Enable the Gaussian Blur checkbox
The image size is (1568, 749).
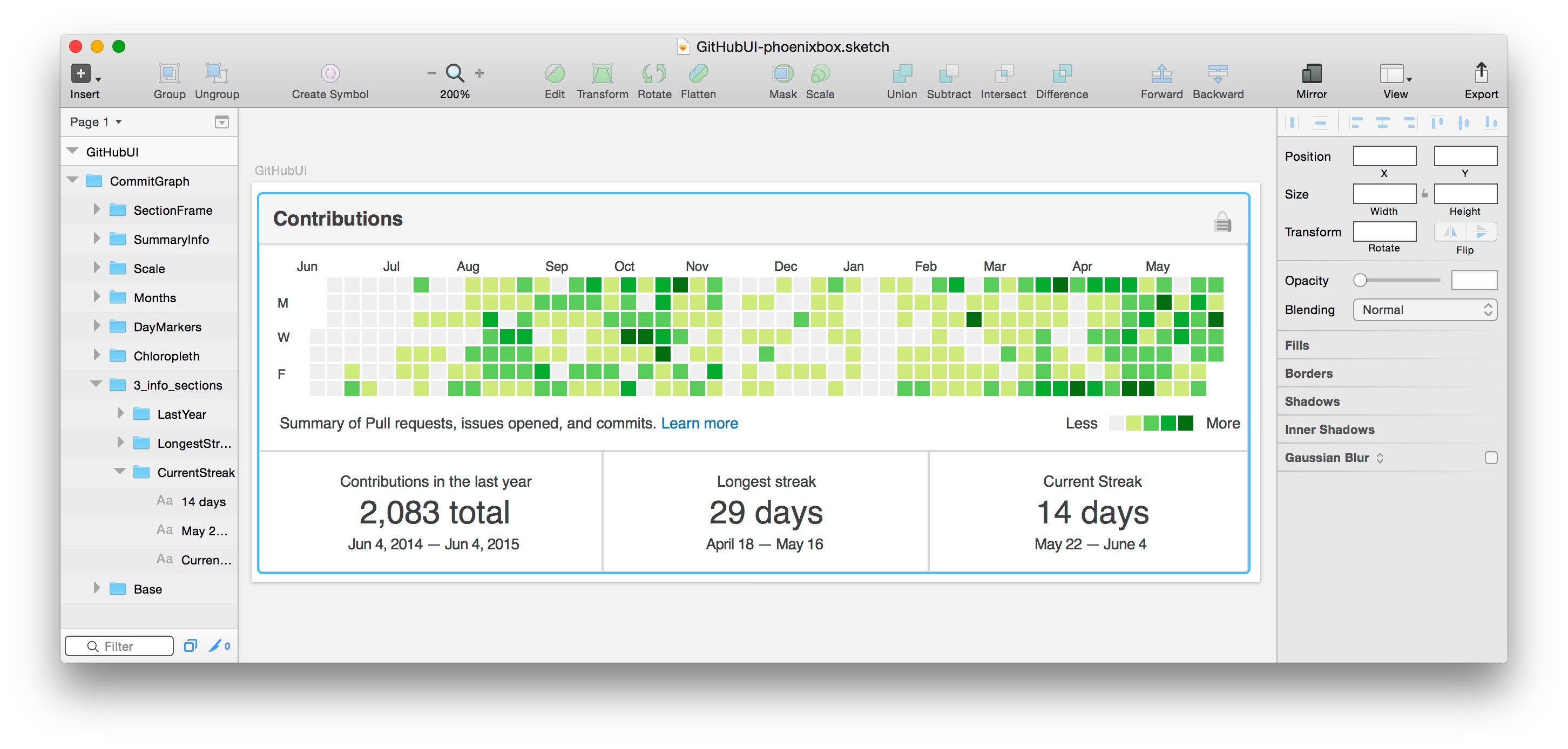(x=1491, y=458)
